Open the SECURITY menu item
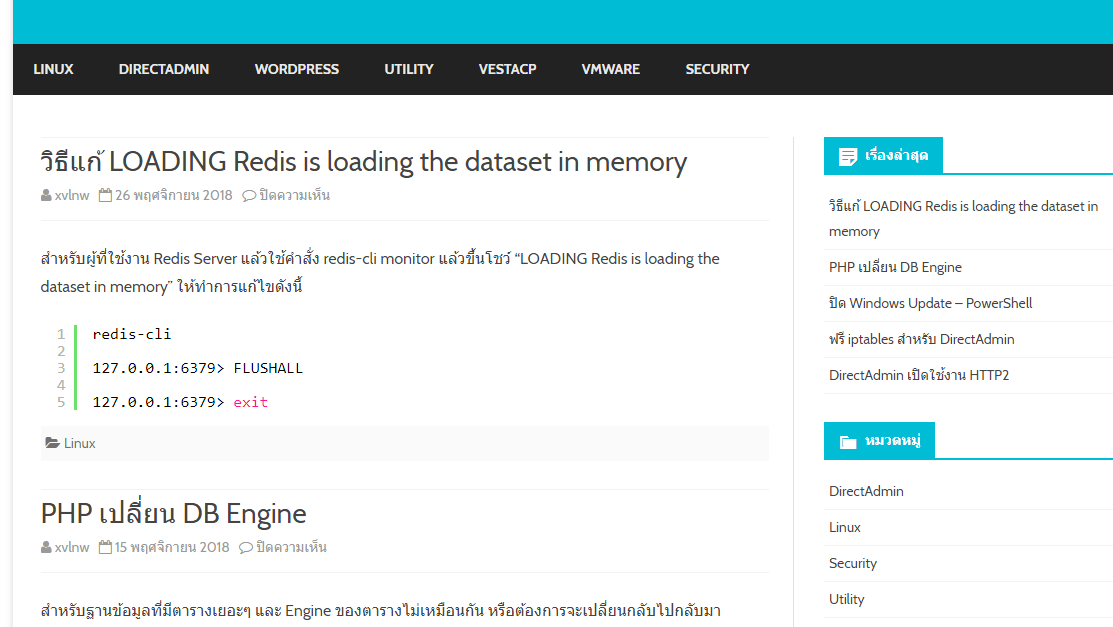Viewport: 1113px width, 627px height. pyautogui.click(x=717, y=69)
